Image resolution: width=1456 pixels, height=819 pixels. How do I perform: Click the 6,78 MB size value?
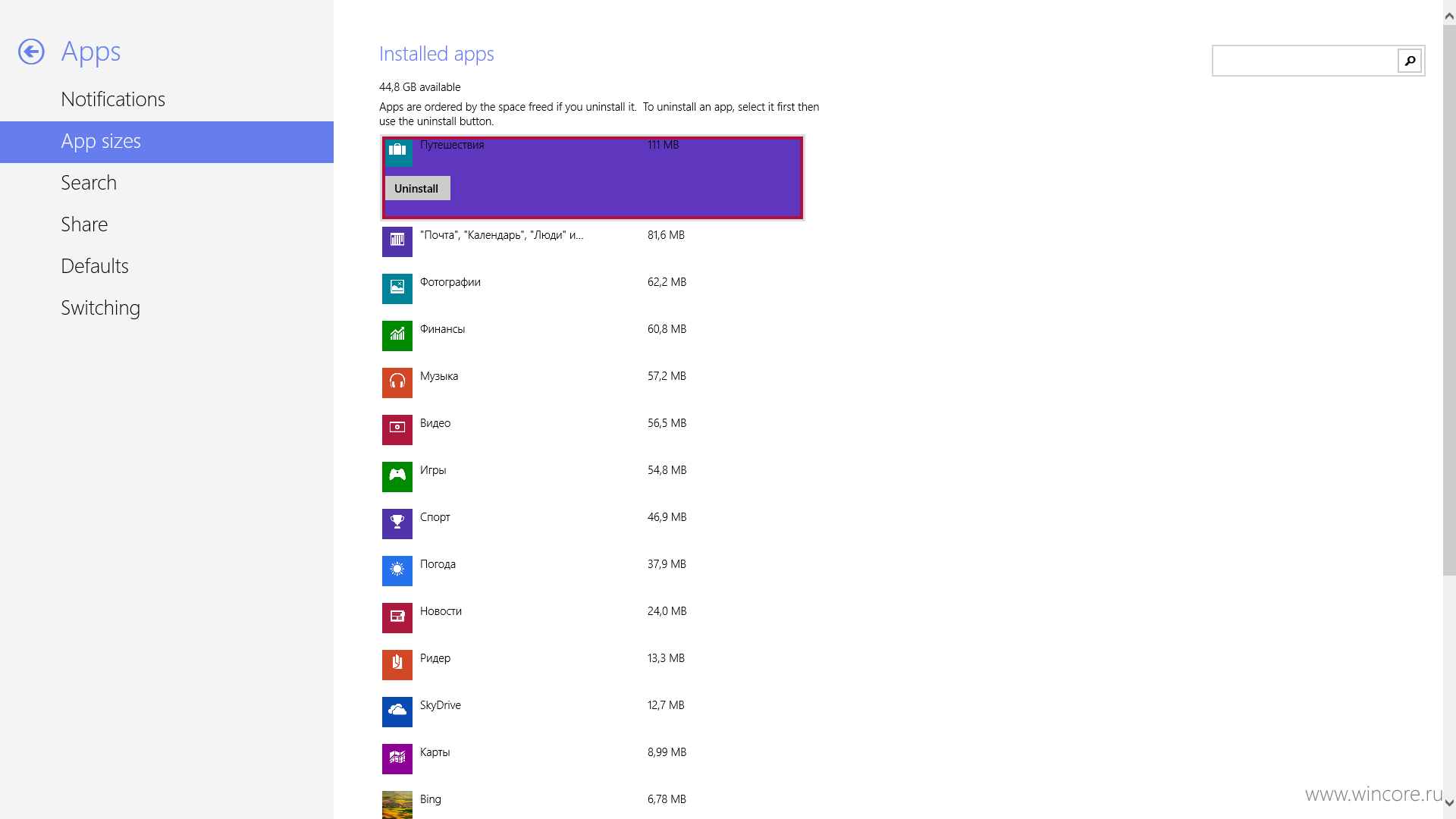(x=667, y=799)
